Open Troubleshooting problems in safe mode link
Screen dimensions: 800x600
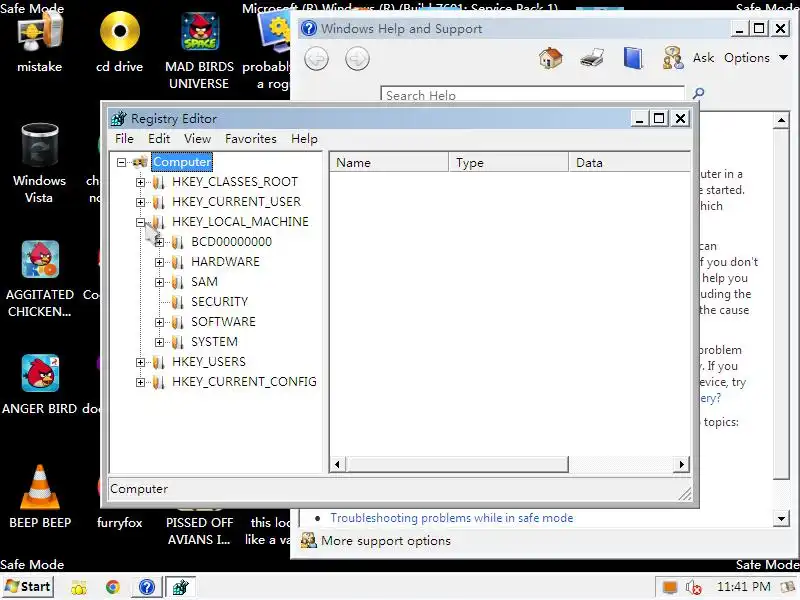coord(452,518)
